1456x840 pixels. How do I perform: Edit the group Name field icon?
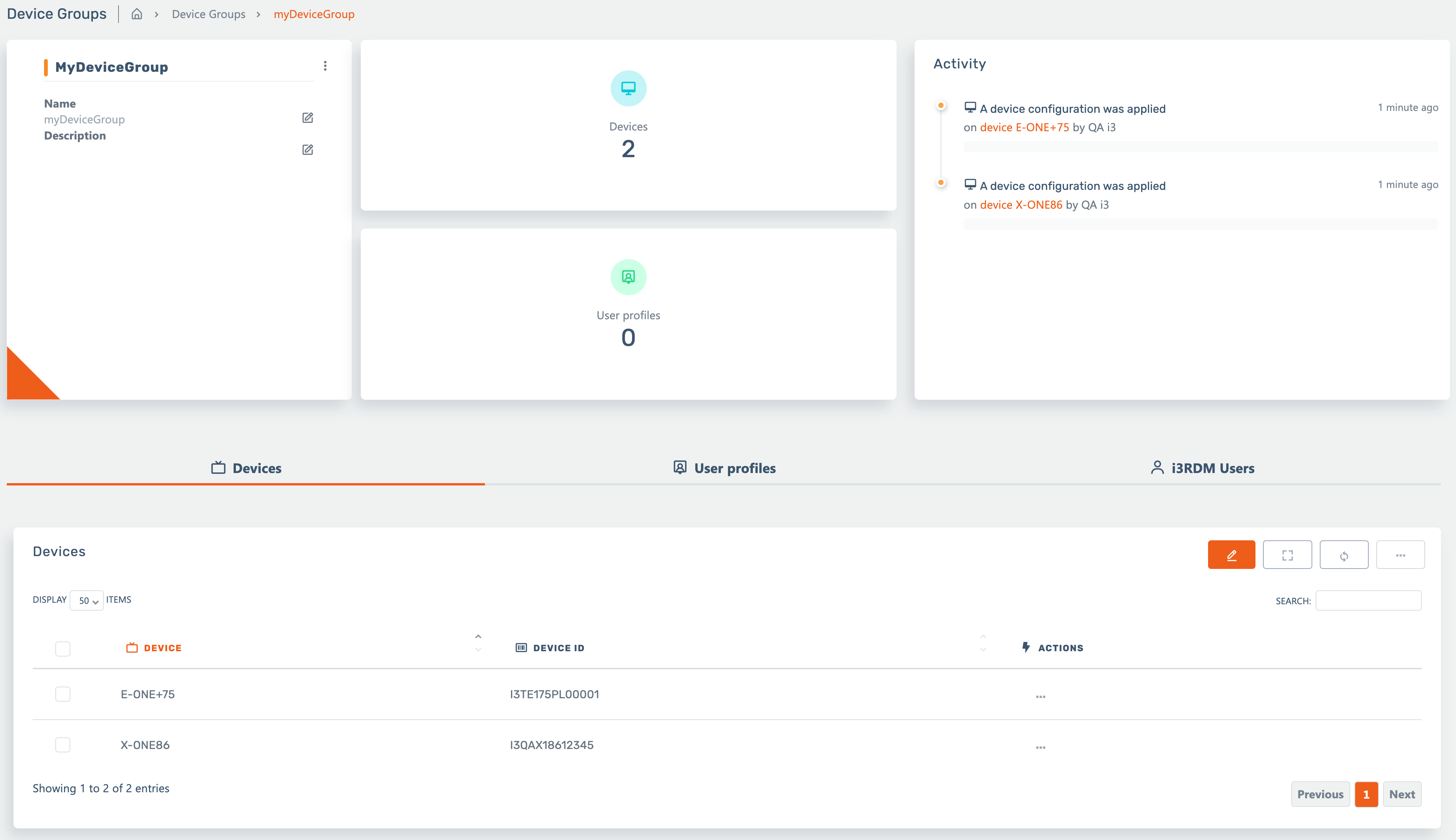[x=308, y=118]
